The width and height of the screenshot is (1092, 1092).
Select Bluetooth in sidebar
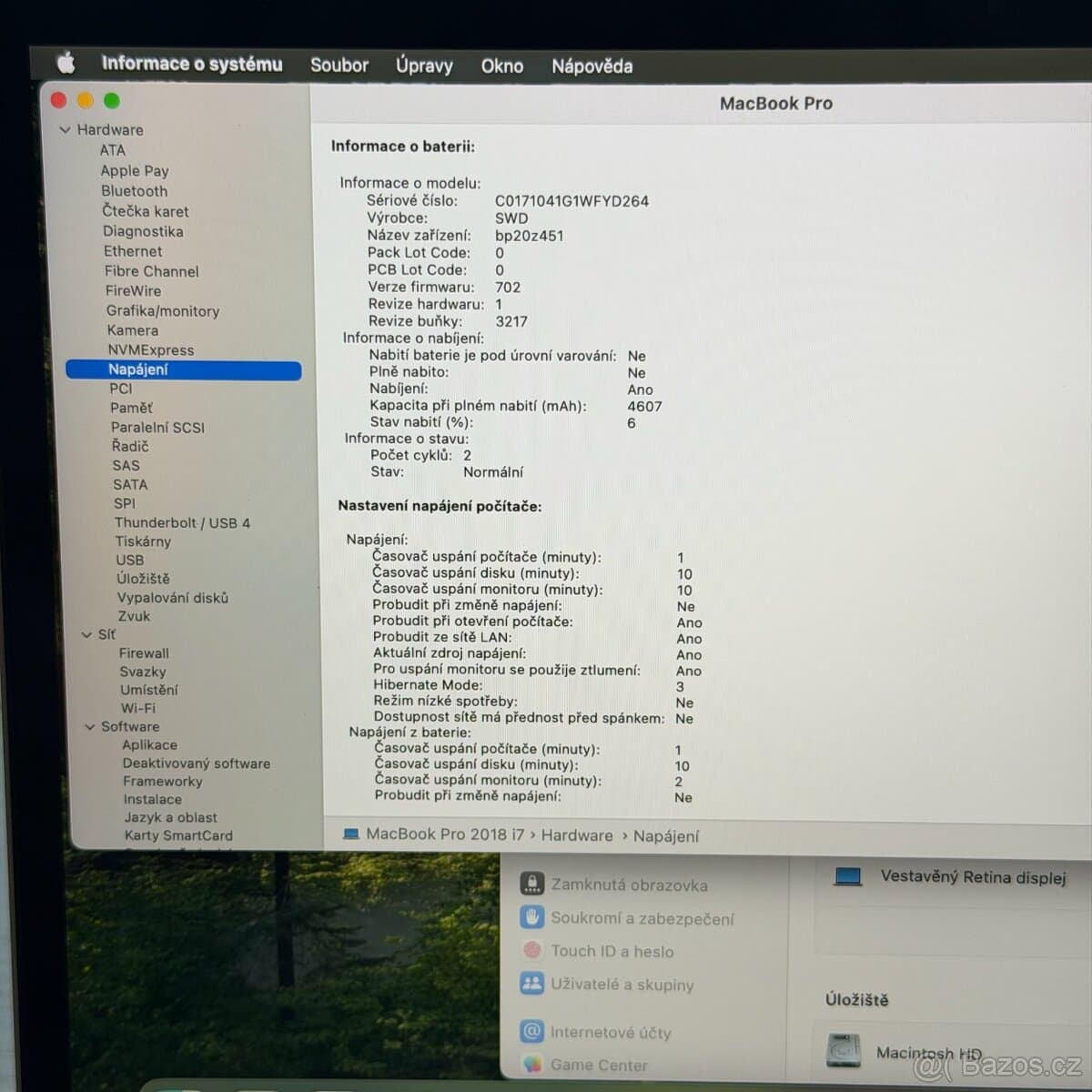135,191
